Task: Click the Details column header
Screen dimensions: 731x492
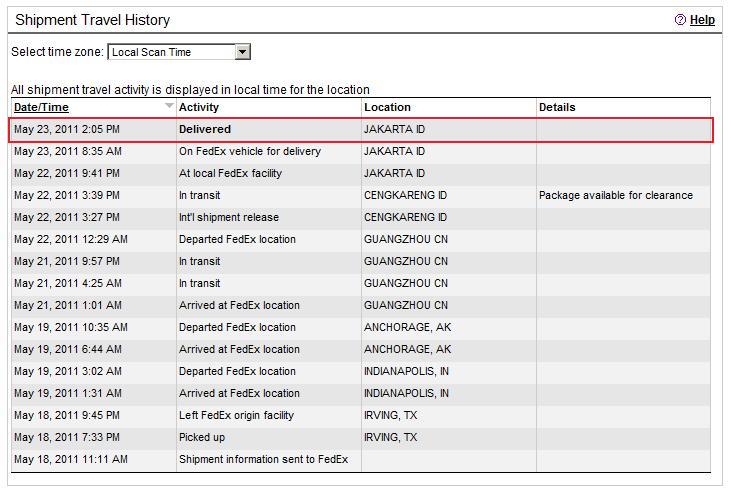Action: [557, 107]
